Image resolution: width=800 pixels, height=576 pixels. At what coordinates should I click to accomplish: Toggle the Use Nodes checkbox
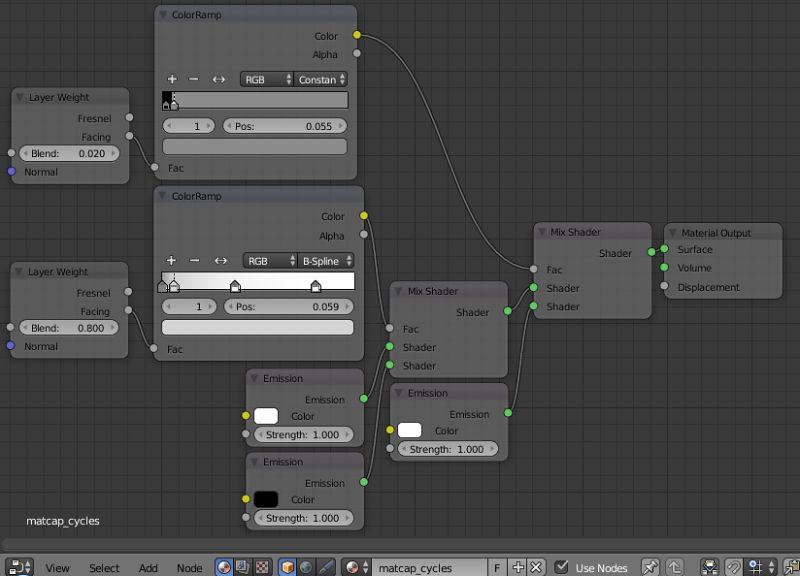coord(563,567)
